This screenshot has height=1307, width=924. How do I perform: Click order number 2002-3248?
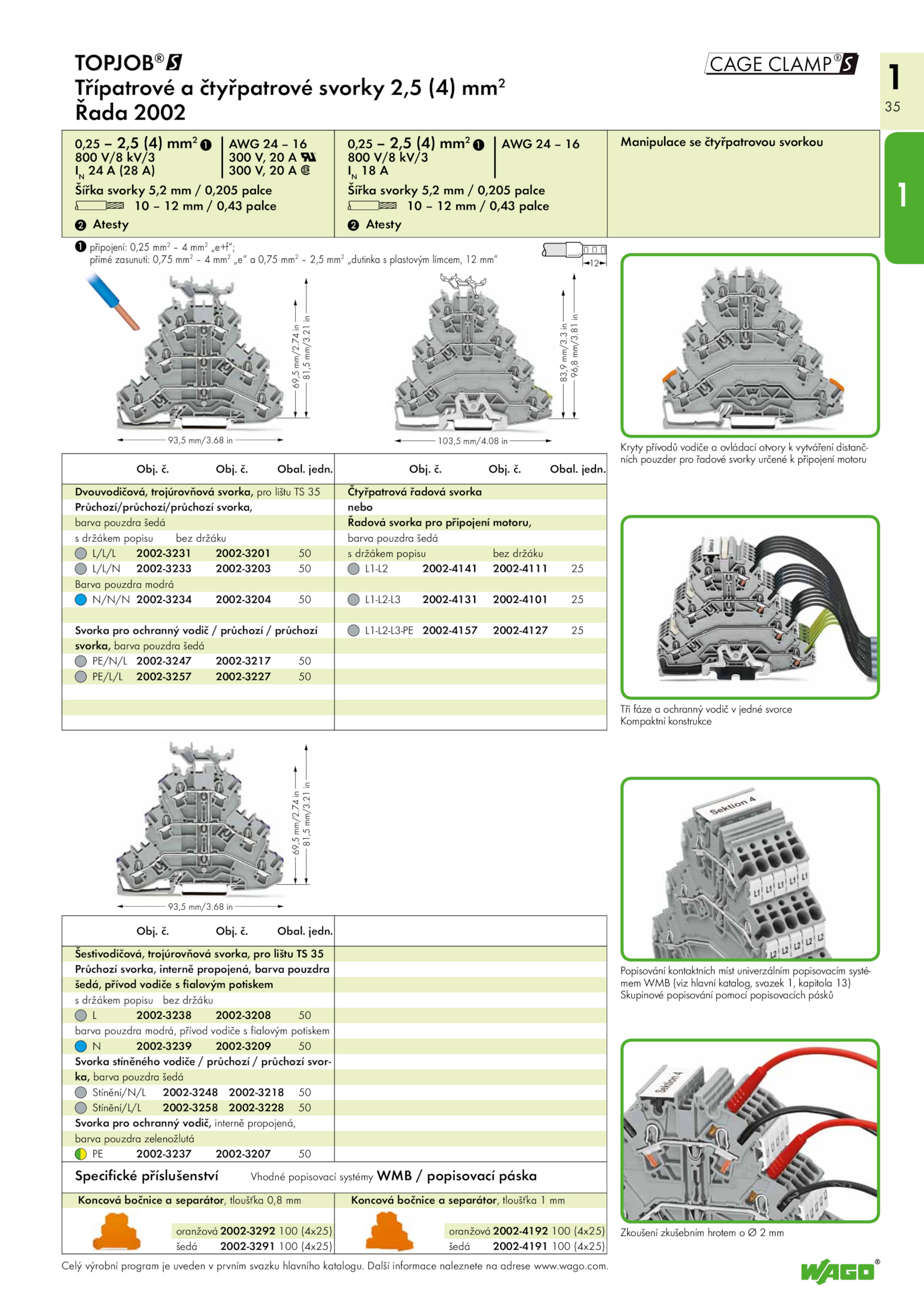coord(191,1092)
